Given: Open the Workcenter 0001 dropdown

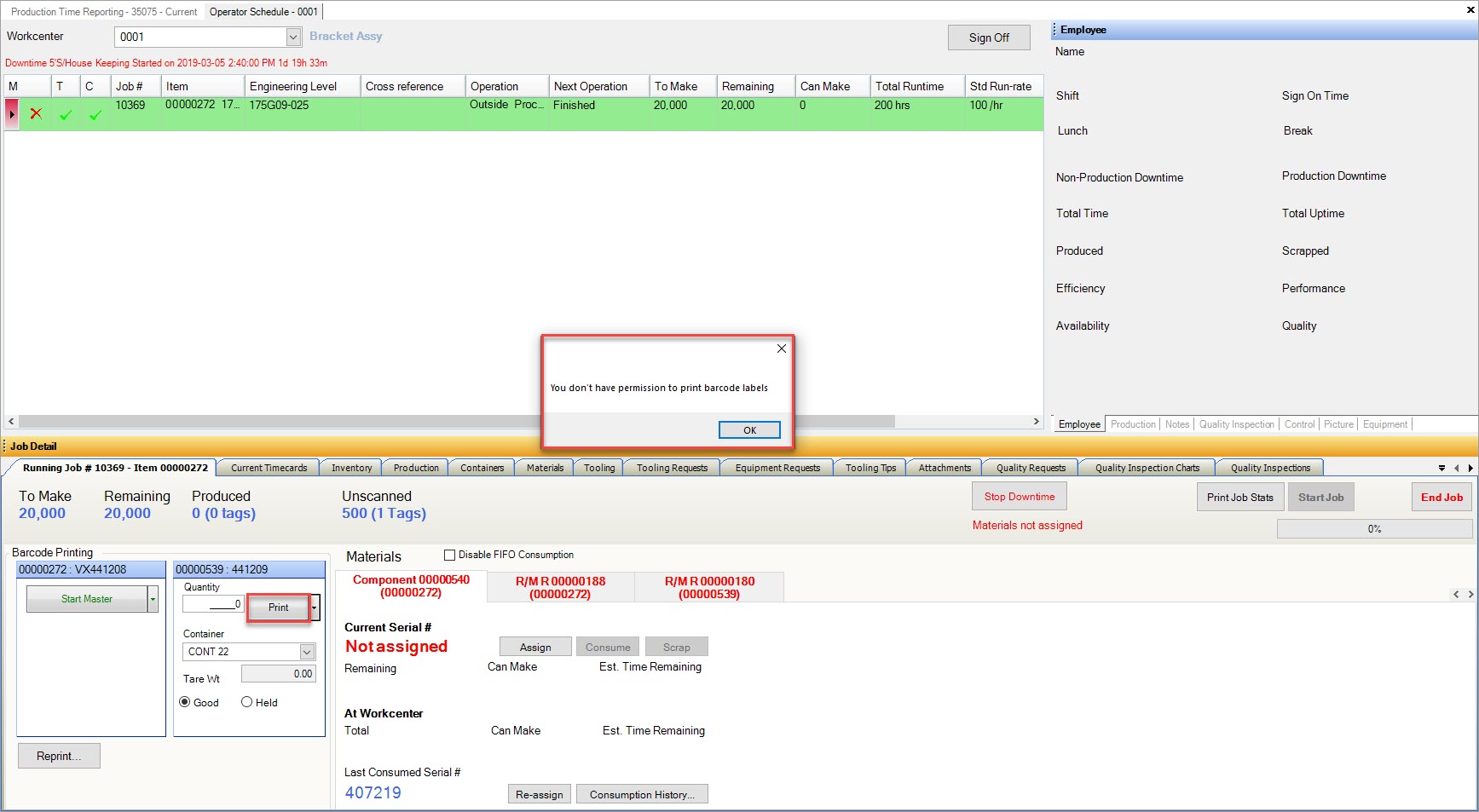Looking at the screenshot, I should click(x=293, y=37).
